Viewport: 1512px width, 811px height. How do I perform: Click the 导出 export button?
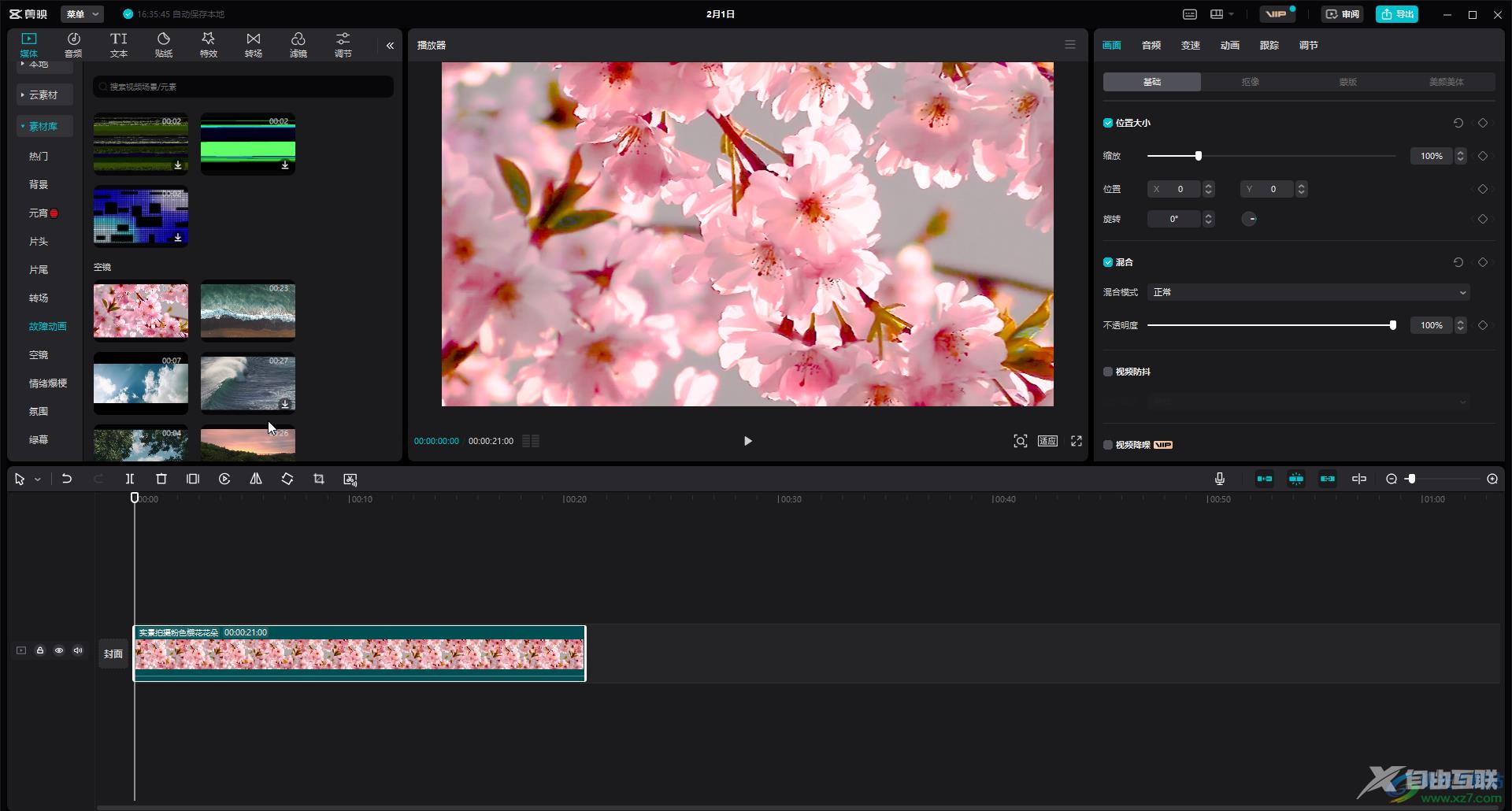point(1397,14)
